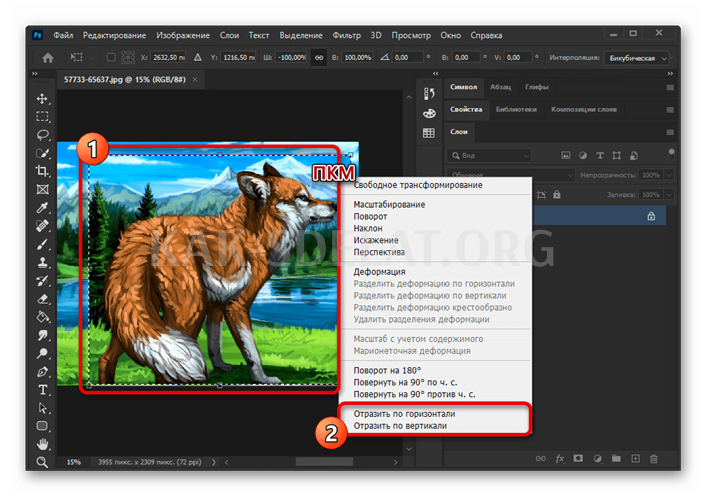The image size is (706, 496).
Task: Create a new layer group folder
Action: pyautogui.click(x=616, y=459)
